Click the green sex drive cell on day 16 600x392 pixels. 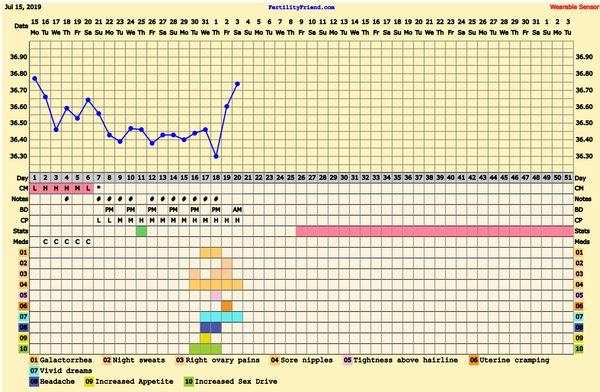pyautogui.click(x=194, y=349)
